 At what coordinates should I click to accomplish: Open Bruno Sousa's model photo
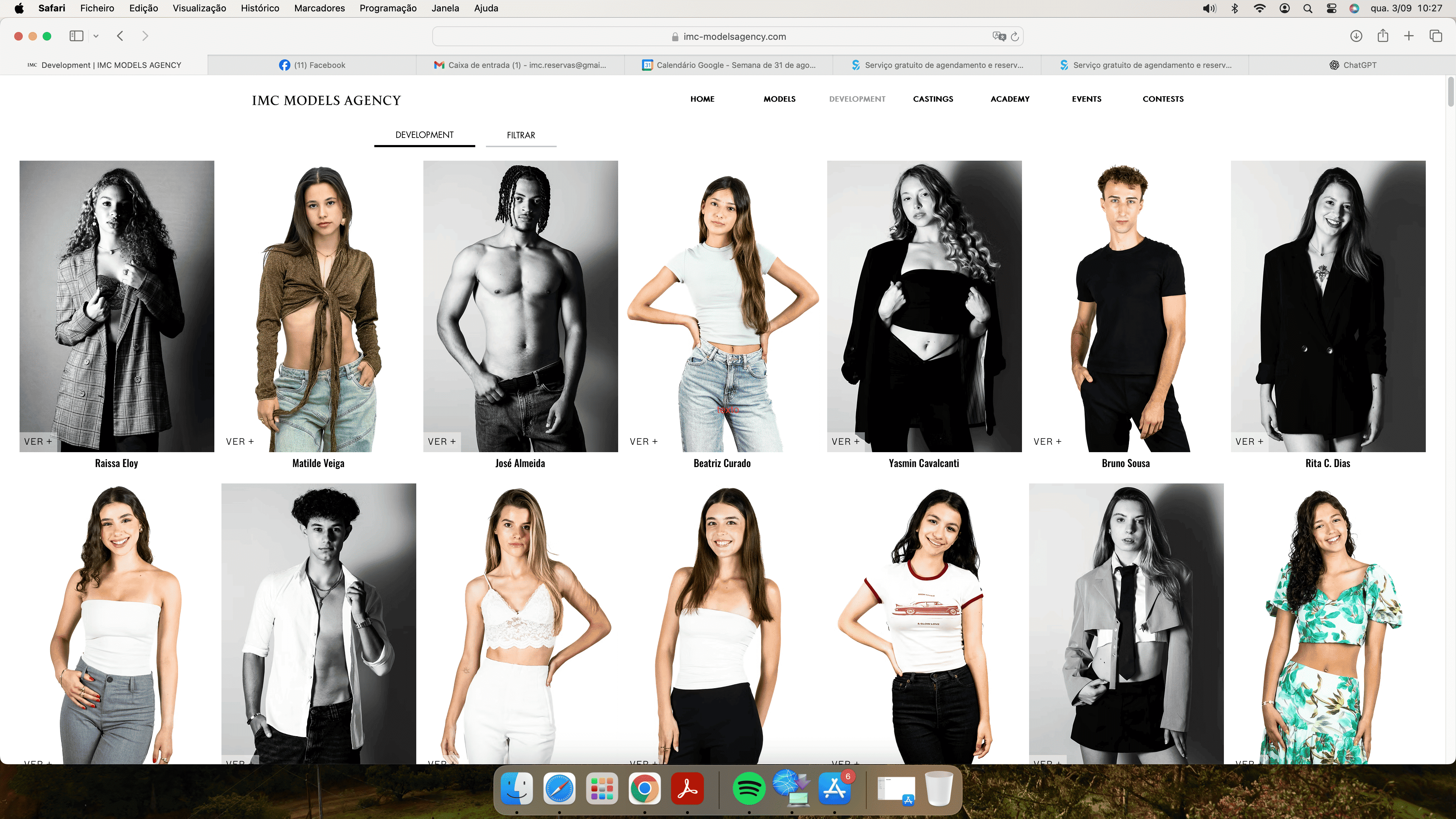click(1126, 306)
